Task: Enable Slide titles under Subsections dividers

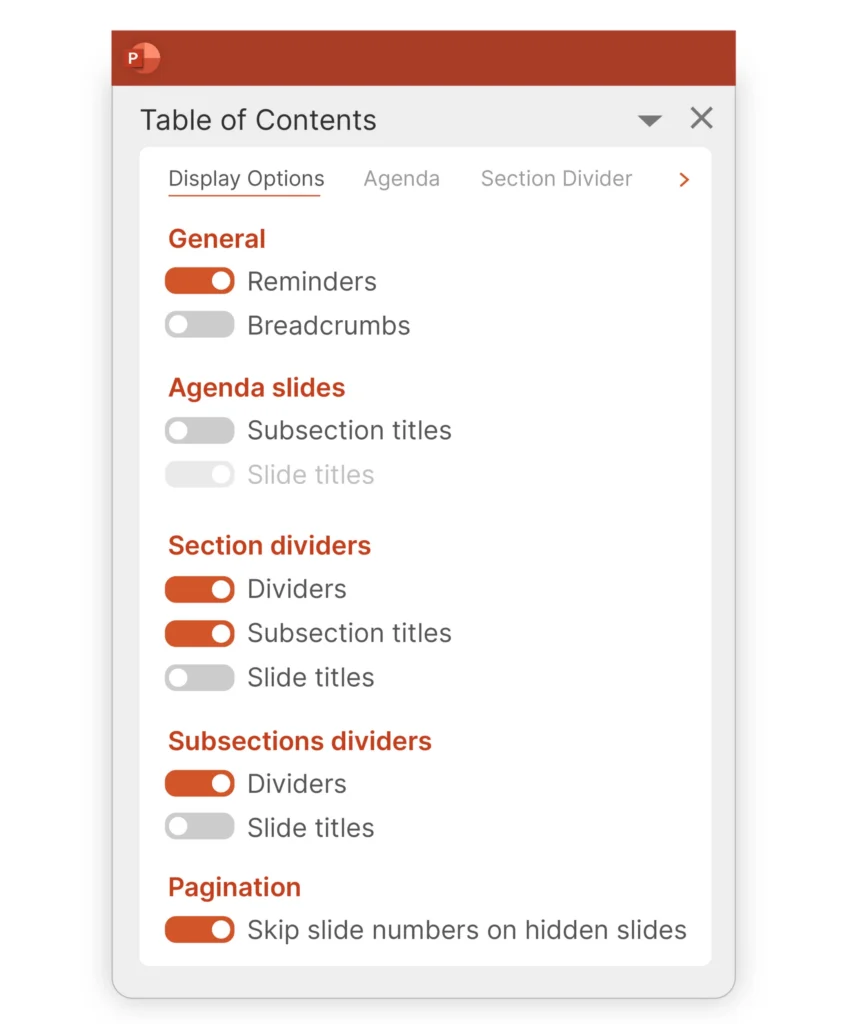Action: point(199,827)
